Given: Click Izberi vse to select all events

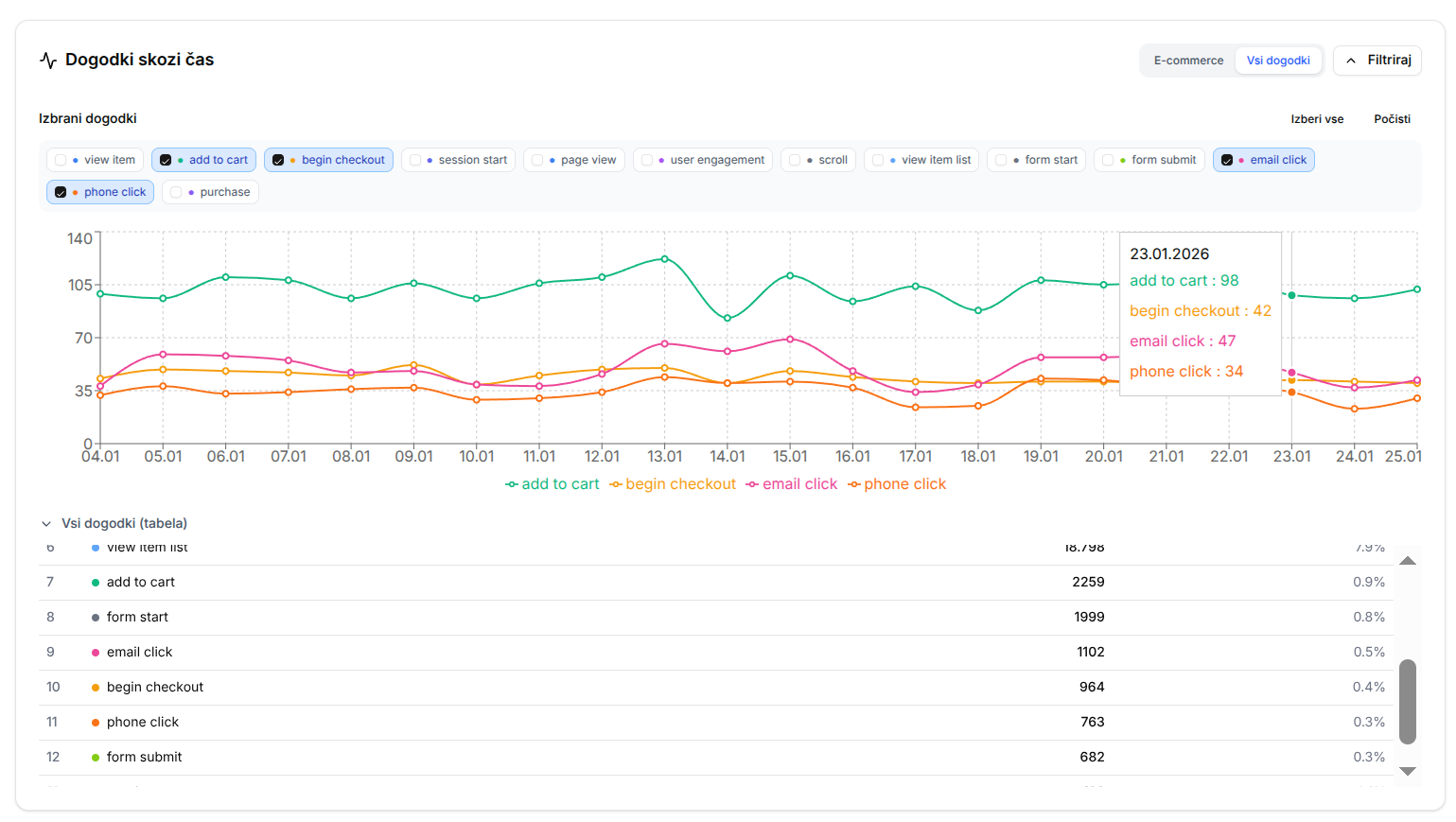Looking at the screenshot, I should pyautogui.click(x=1317, y=119).
